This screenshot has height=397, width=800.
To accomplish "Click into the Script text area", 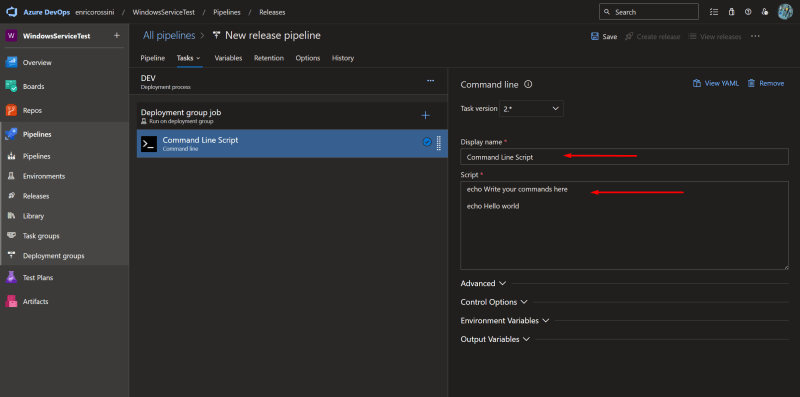I will pyautogui.click(x=624, y=225).
